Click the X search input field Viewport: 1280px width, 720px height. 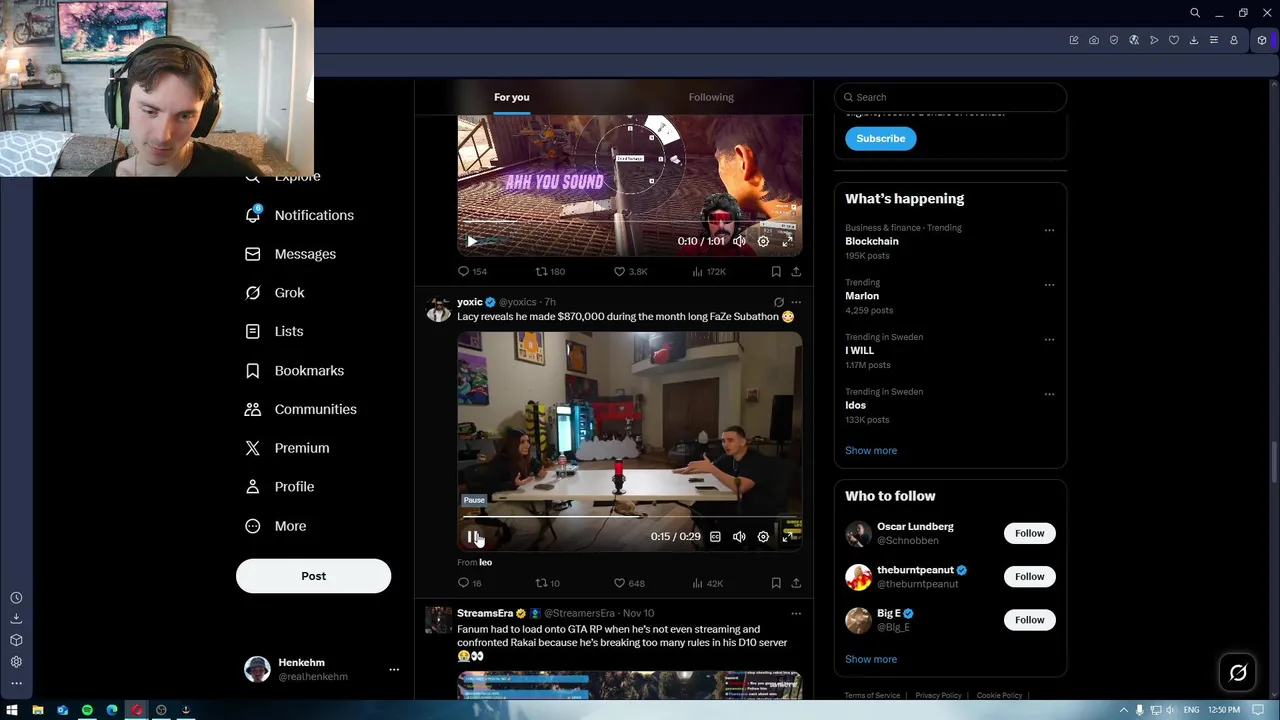pos(950,97)
